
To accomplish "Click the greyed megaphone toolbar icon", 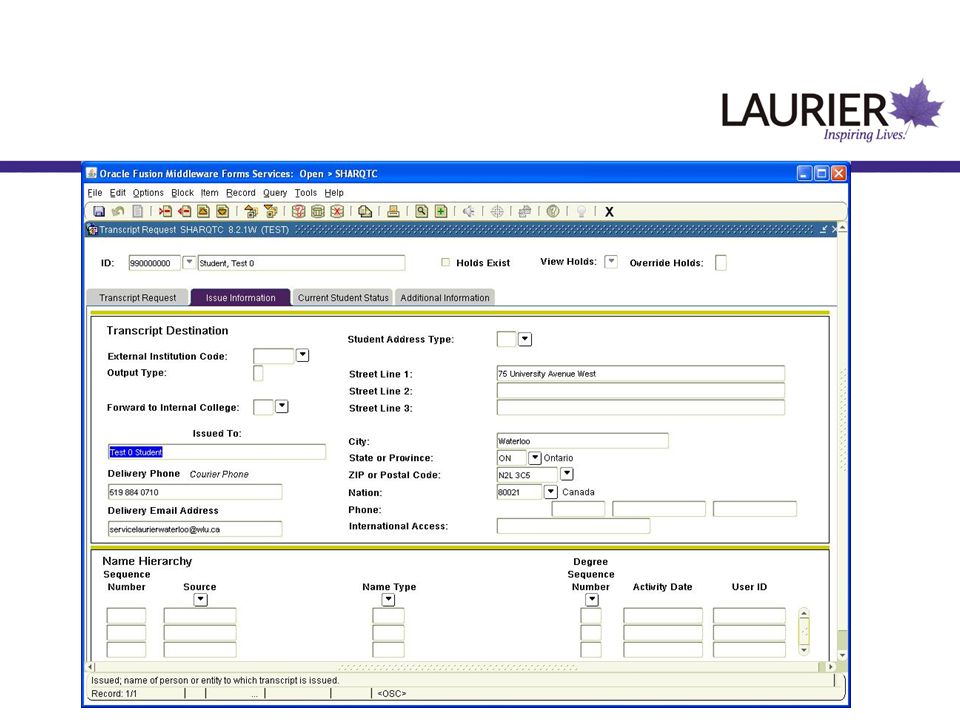I will point(468,211).
